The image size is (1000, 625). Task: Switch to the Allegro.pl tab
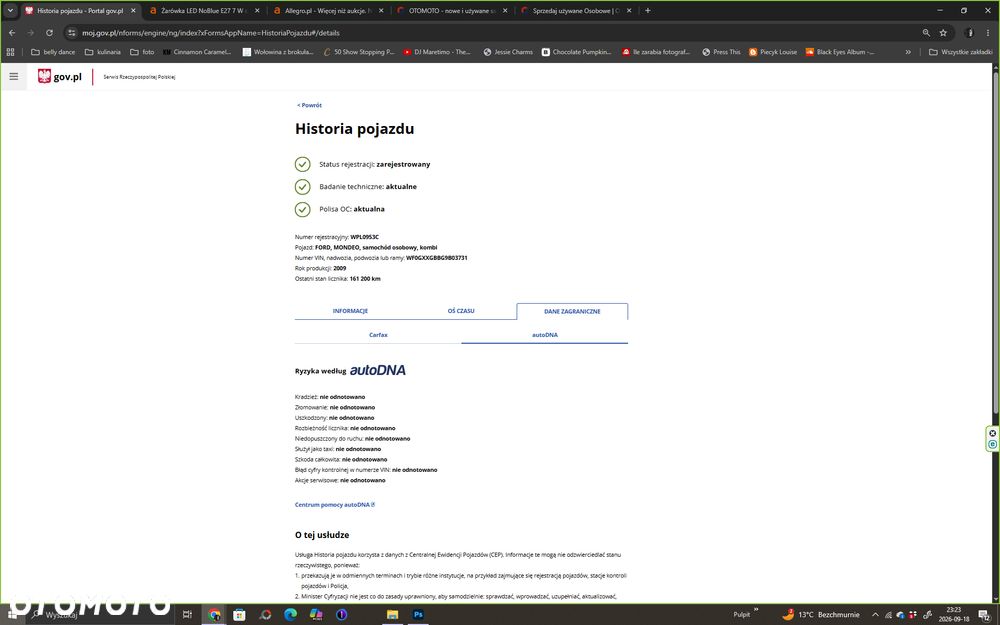[x=322, y=10]
